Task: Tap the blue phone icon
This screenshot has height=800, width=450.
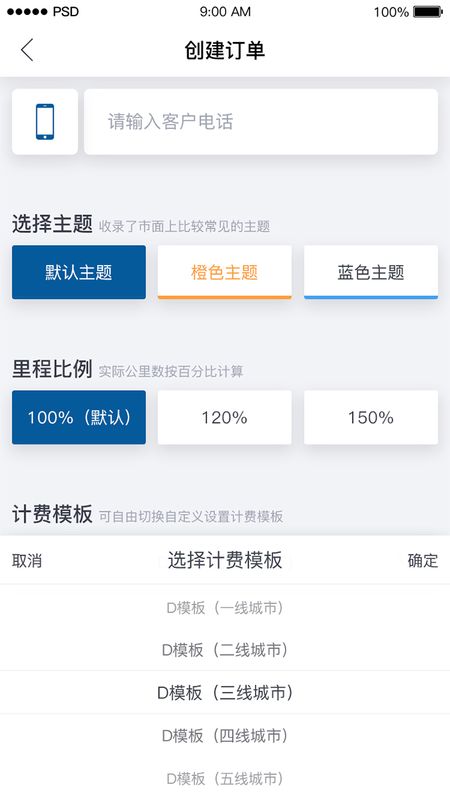Action: click(x=45, y=121)
